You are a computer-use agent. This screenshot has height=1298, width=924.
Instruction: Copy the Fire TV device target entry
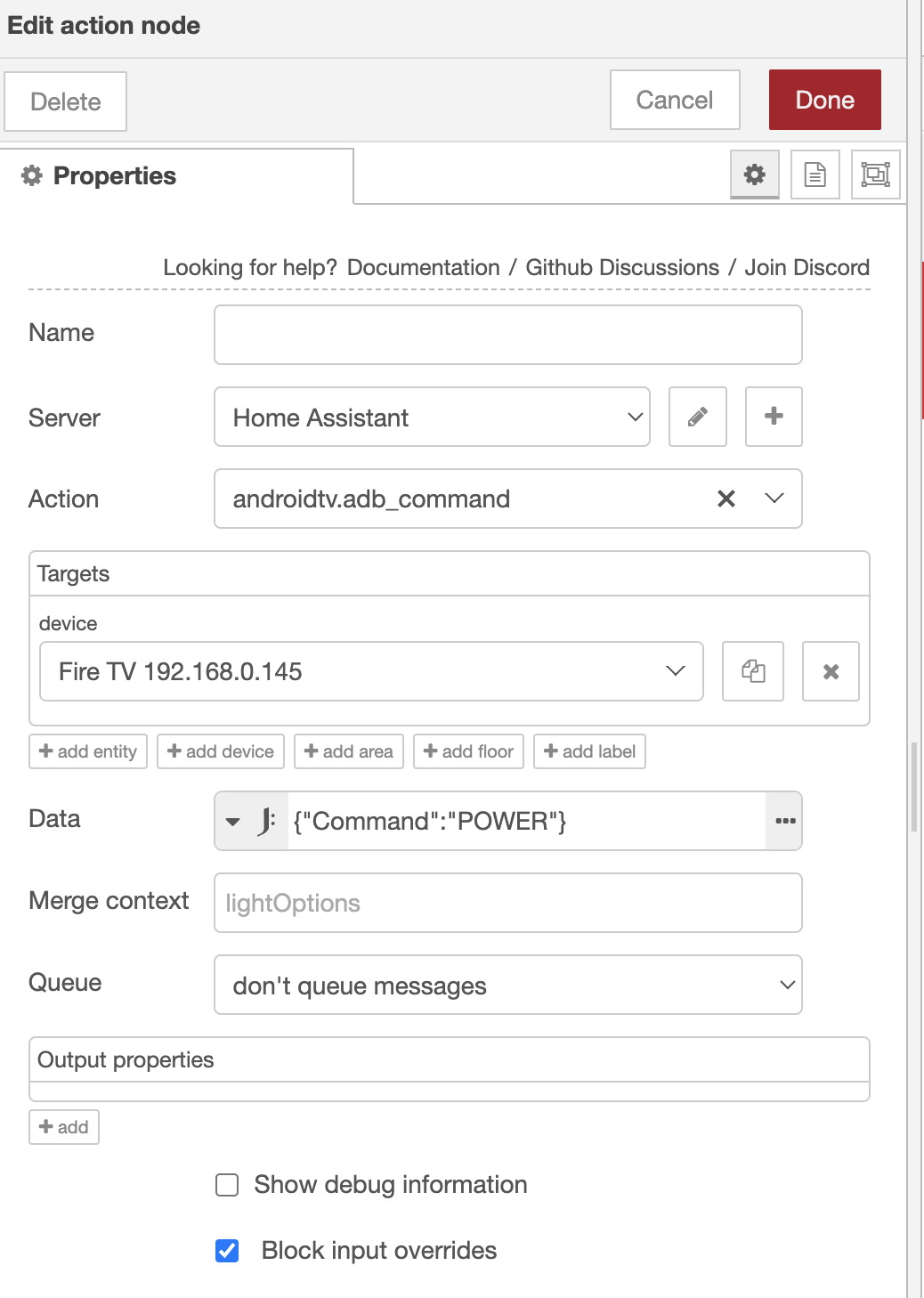click(752, 671)
